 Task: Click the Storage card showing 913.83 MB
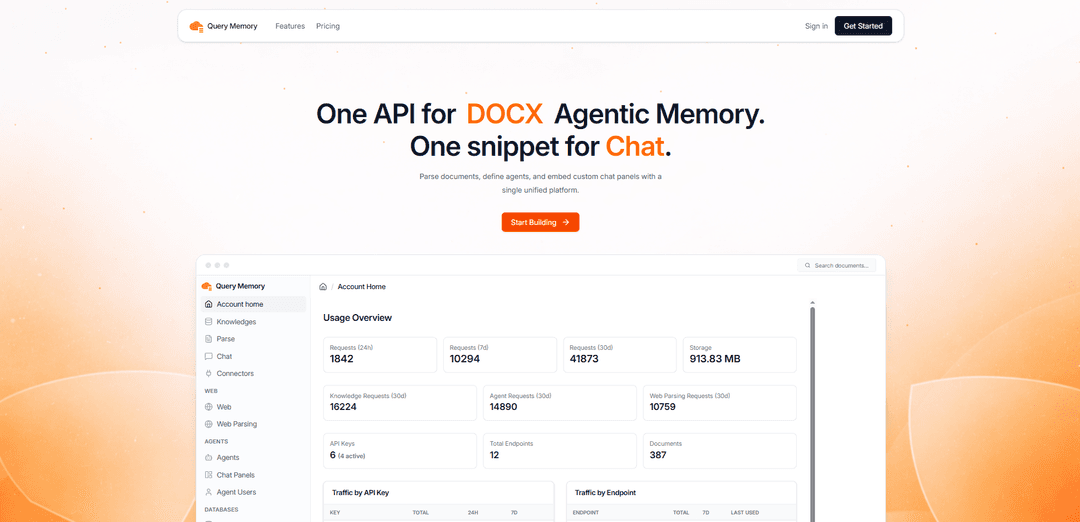(740, 355)
